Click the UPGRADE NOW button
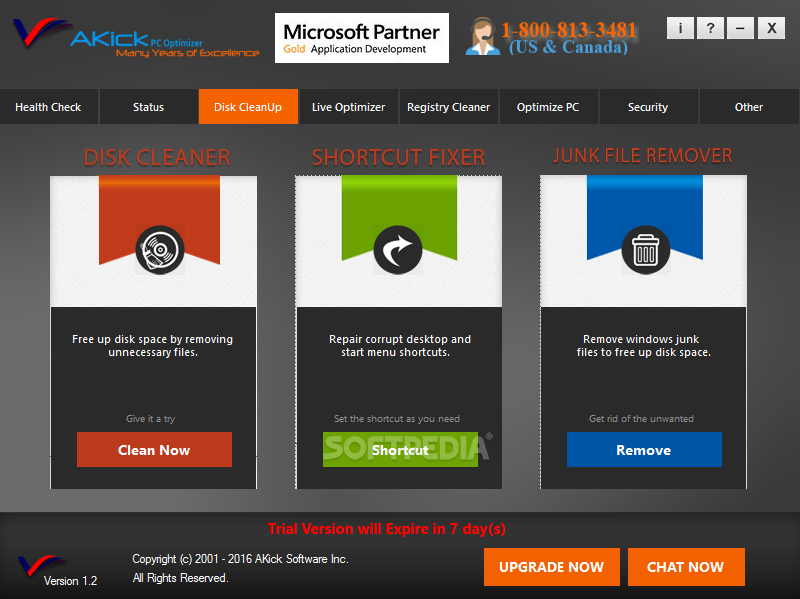The width and height of the screenshot is (800, 599). [x=552, y=567]
